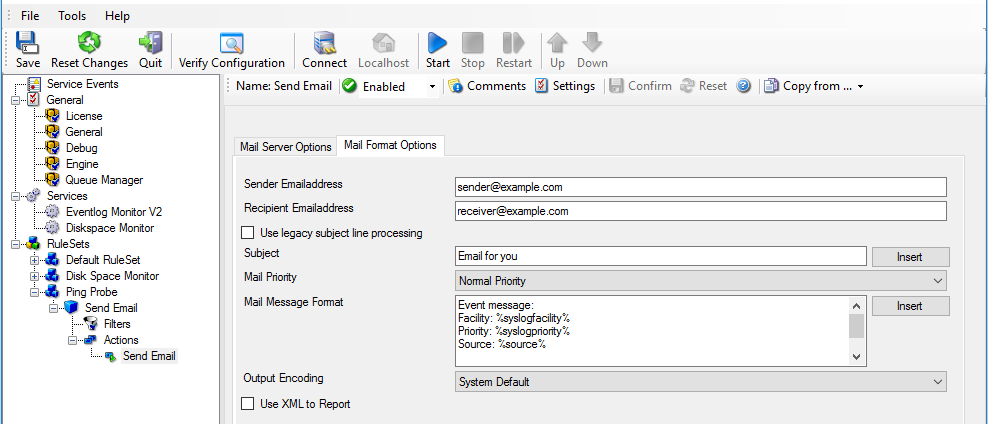
Task: Expand the Output Encoding dropdown
Action: [936, 381]
